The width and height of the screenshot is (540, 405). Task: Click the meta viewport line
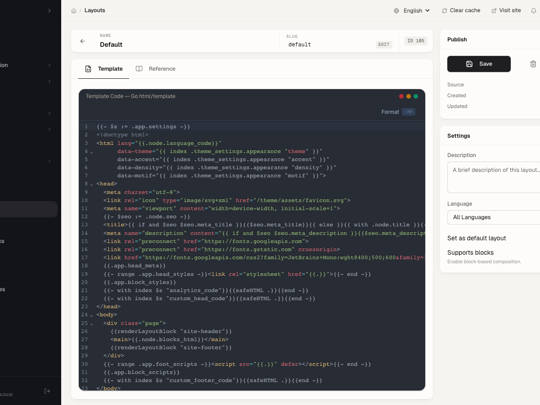coord(221,208)
